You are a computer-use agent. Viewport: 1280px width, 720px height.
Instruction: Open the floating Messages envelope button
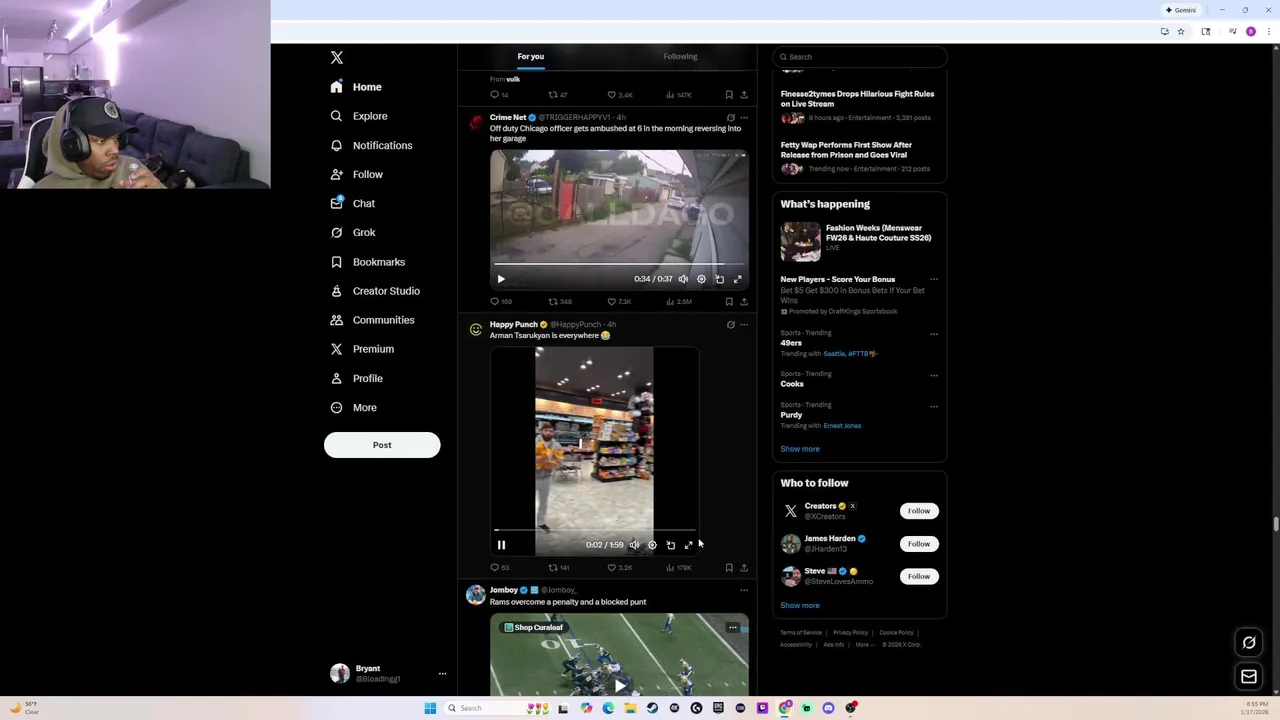[1249, 677]
